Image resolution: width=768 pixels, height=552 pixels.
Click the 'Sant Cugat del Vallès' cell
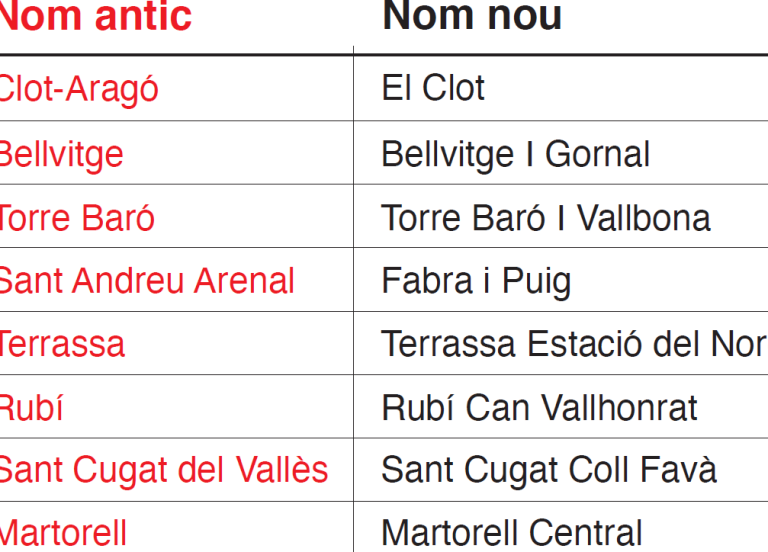[x=163, y=470]
